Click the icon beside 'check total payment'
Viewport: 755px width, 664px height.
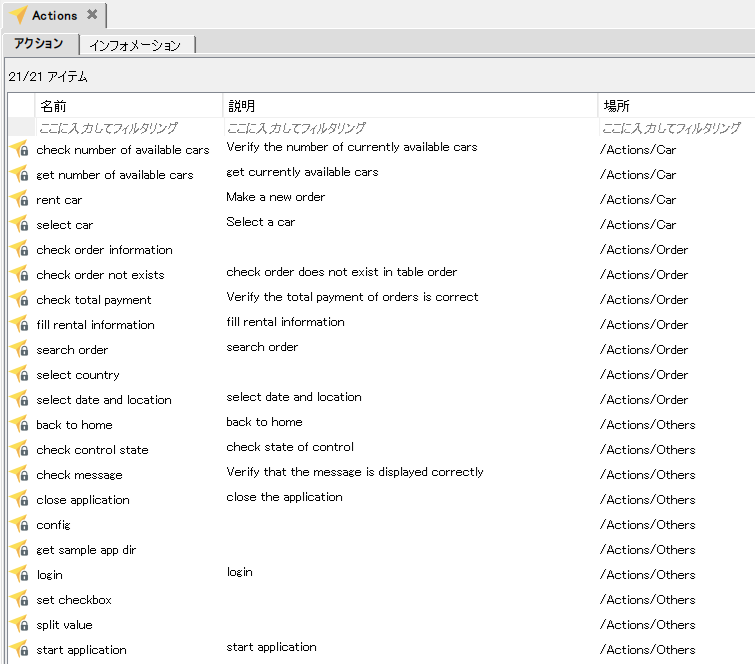(19, 299)
